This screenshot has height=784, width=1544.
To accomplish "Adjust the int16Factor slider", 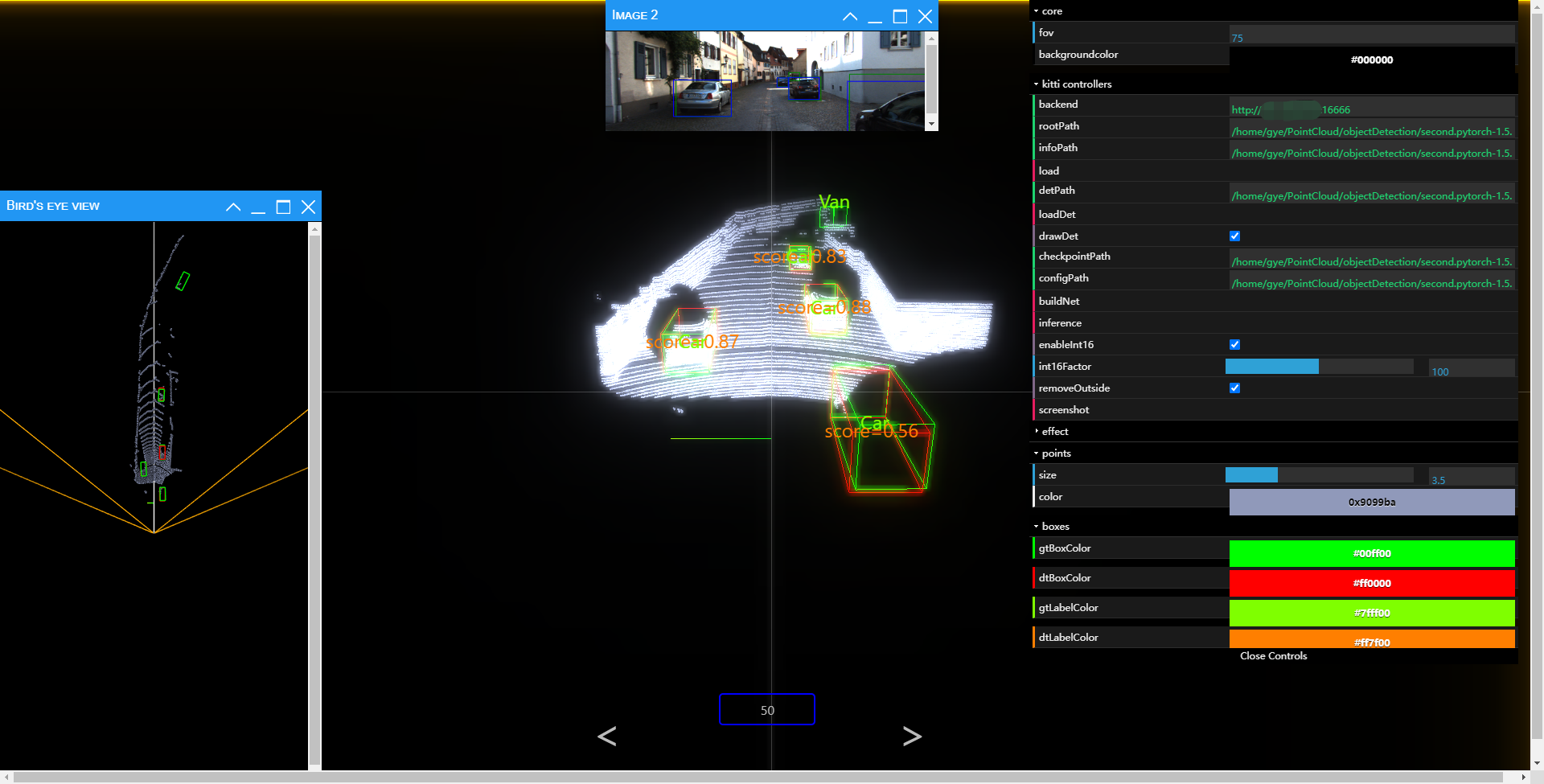I will (1319, 366).
